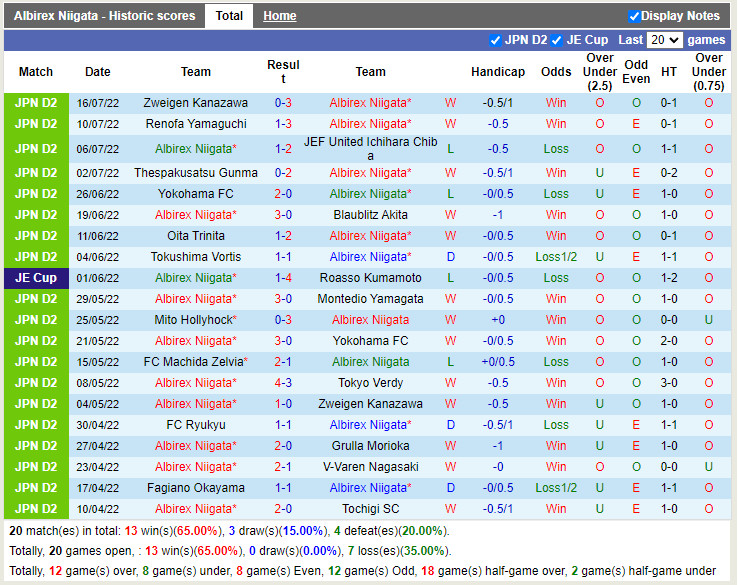This screenshot has height=585, width=738.
Task: Click HT score 0-2 in Thespakusatsu Gunma row
Action: tap(669, 173)
